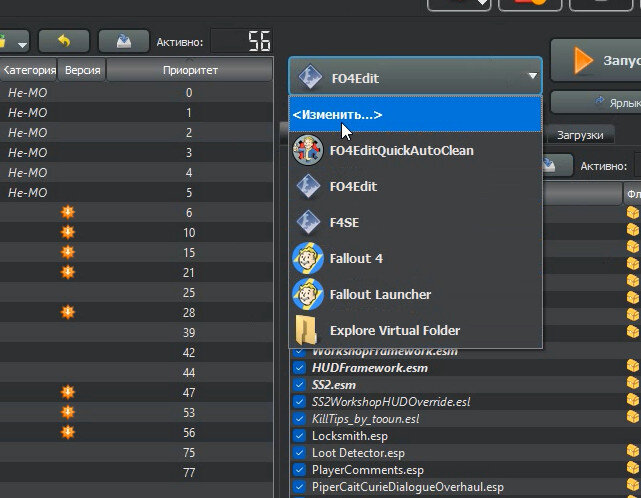Select the mod row with priority 75

tap(137, 453)
